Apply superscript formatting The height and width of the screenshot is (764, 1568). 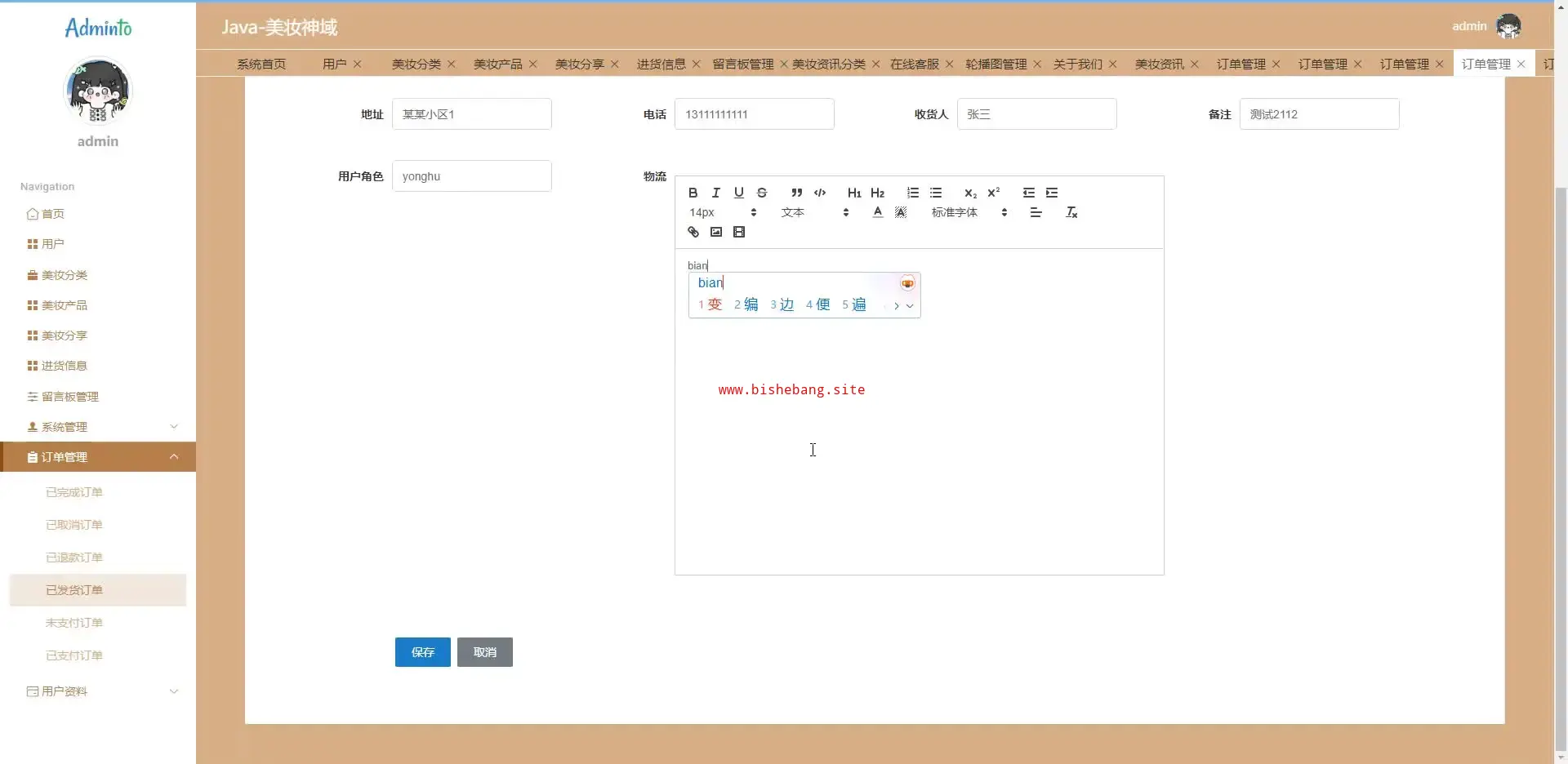coord(993,193)
